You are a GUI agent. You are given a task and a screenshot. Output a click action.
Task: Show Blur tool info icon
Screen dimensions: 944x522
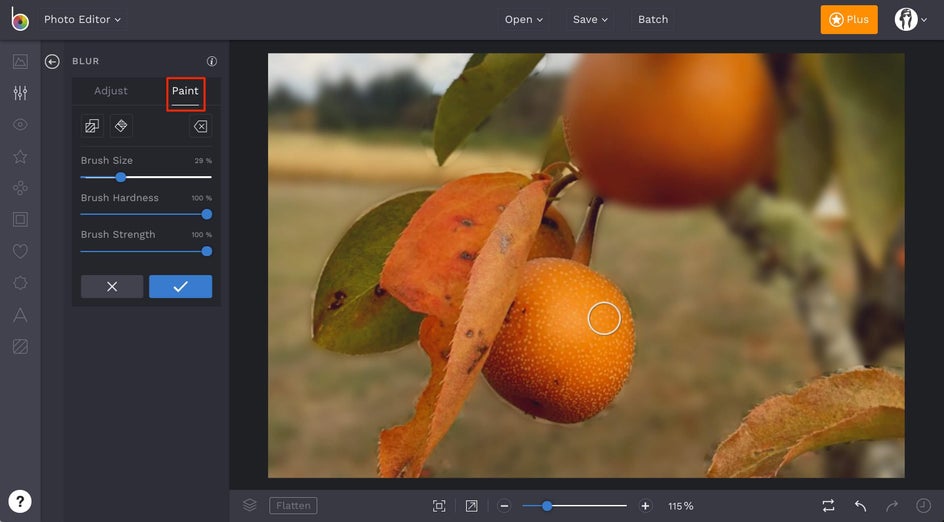coord(212,62)
